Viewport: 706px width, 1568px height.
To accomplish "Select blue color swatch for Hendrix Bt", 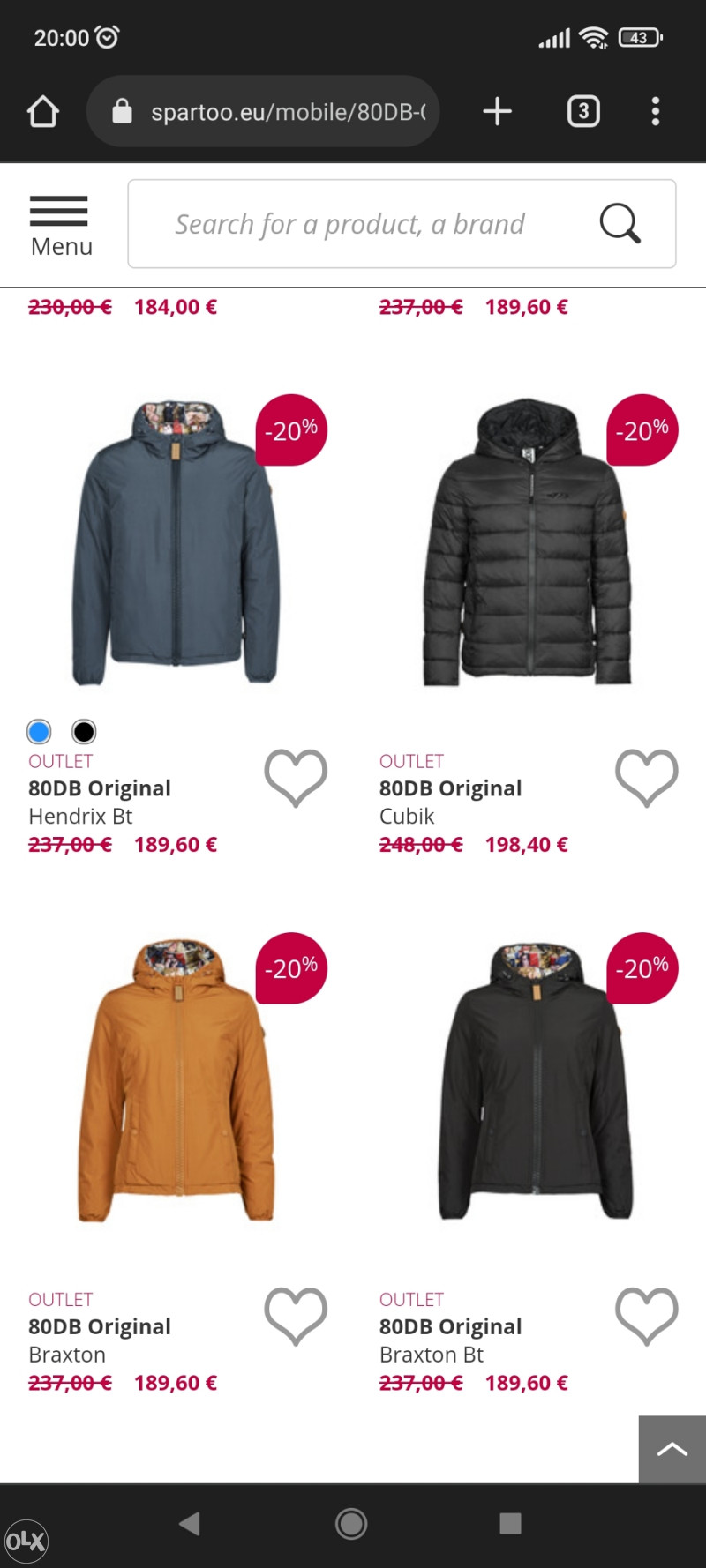I will pos(39,731).
